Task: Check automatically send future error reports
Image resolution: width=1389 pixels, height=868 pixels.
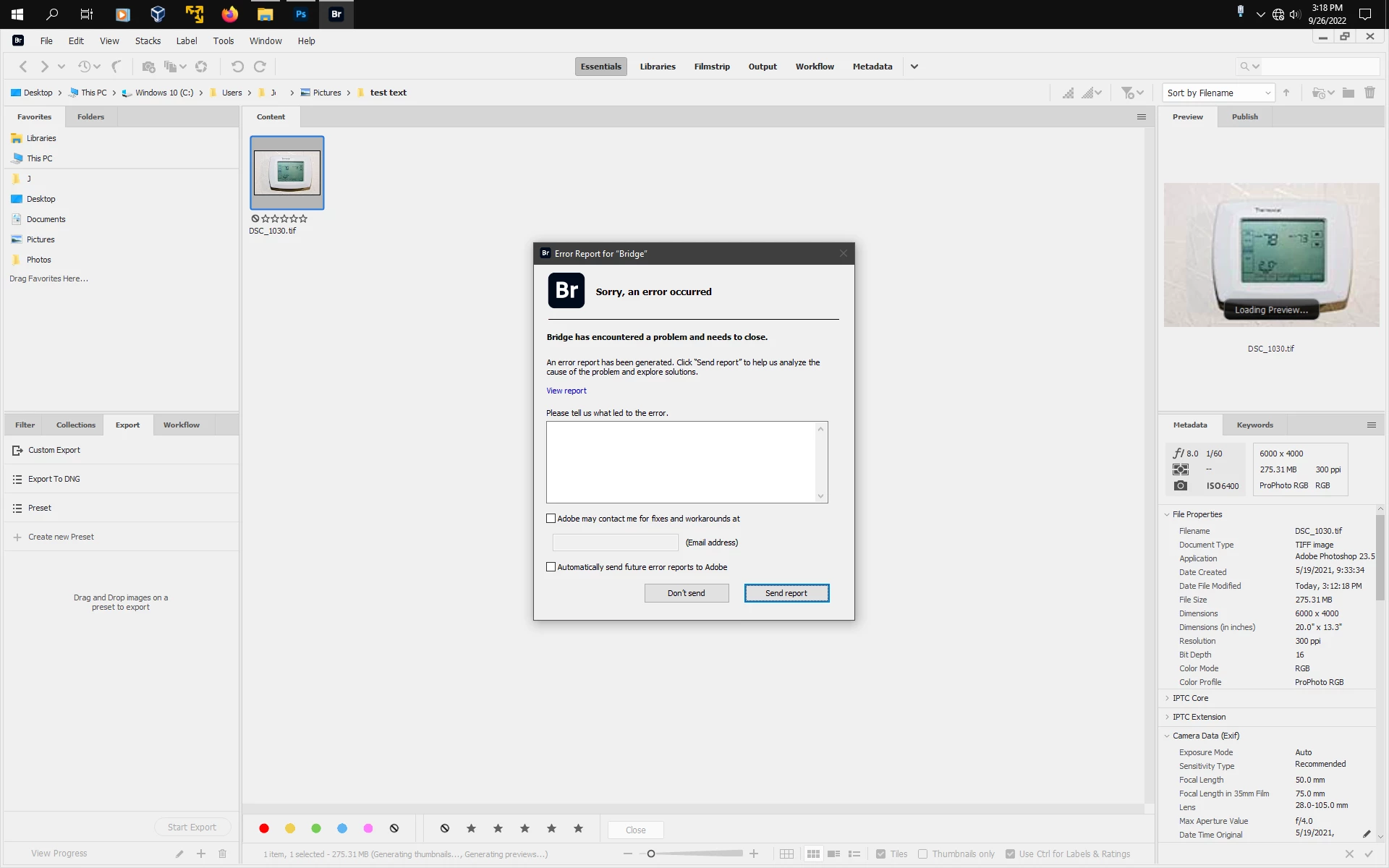Action: (551, 567)
